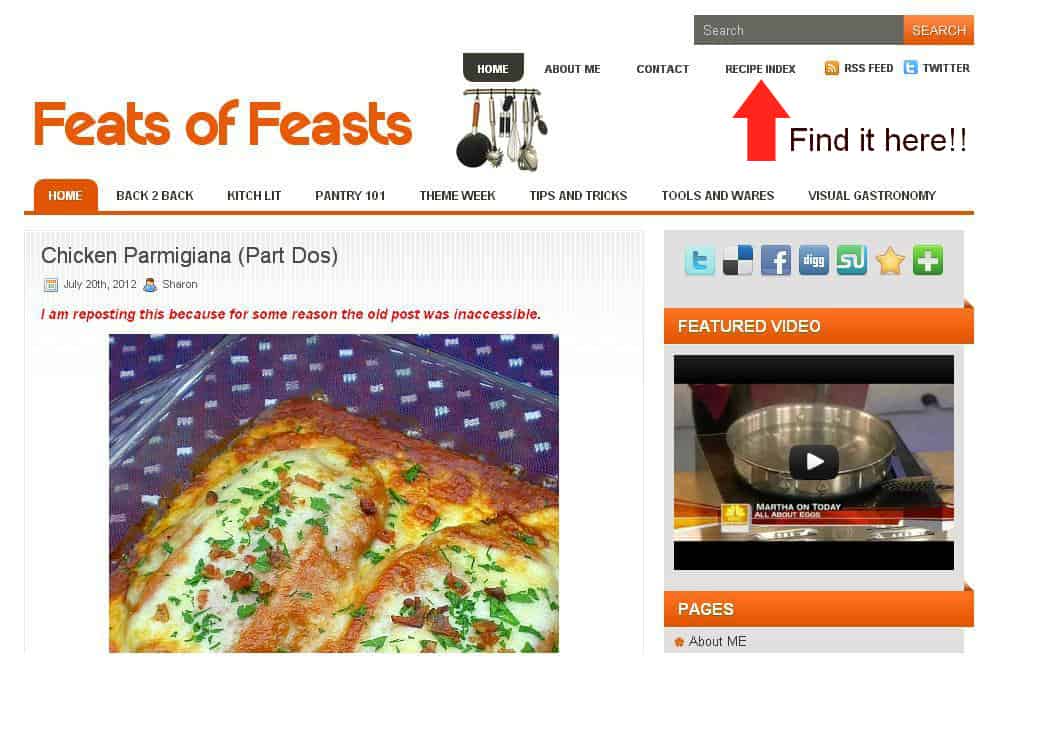The width and height of the screenshot is (1051, 737).
Task: Open the orange RSS feed icon
Action: click(x=831, y=68)
